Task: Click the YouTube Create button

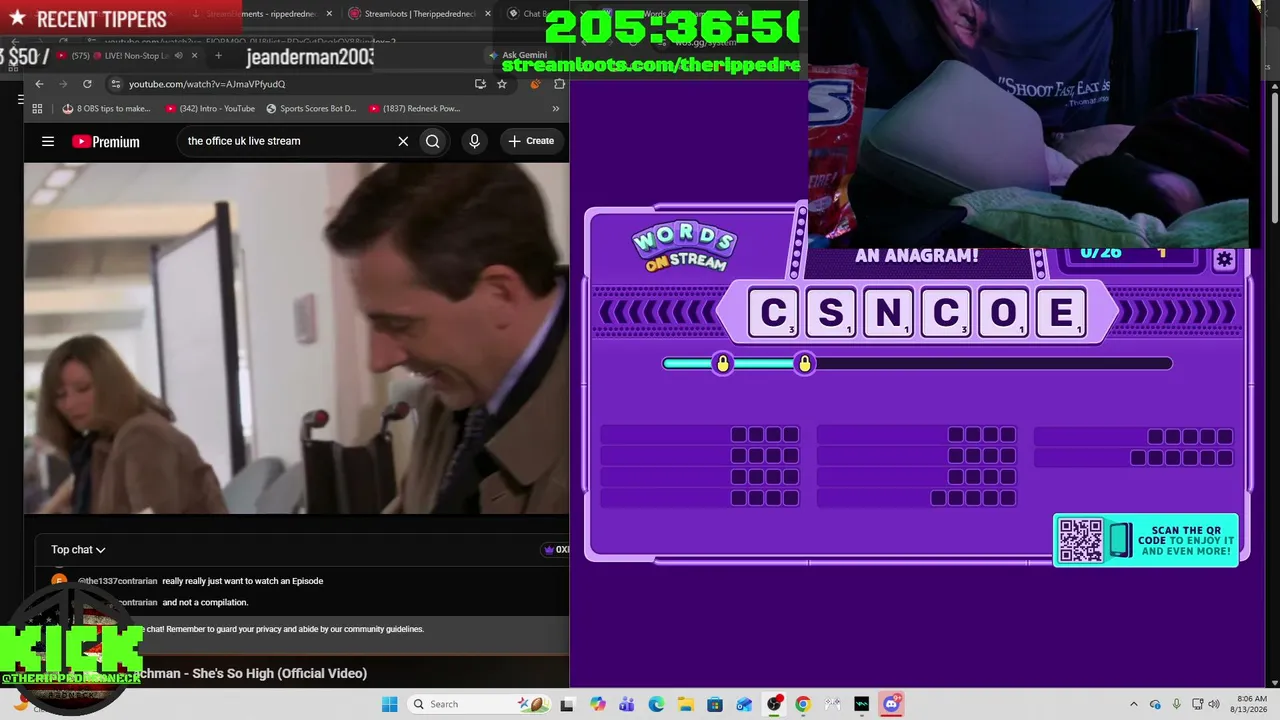Action: click(x=531, y=141)
